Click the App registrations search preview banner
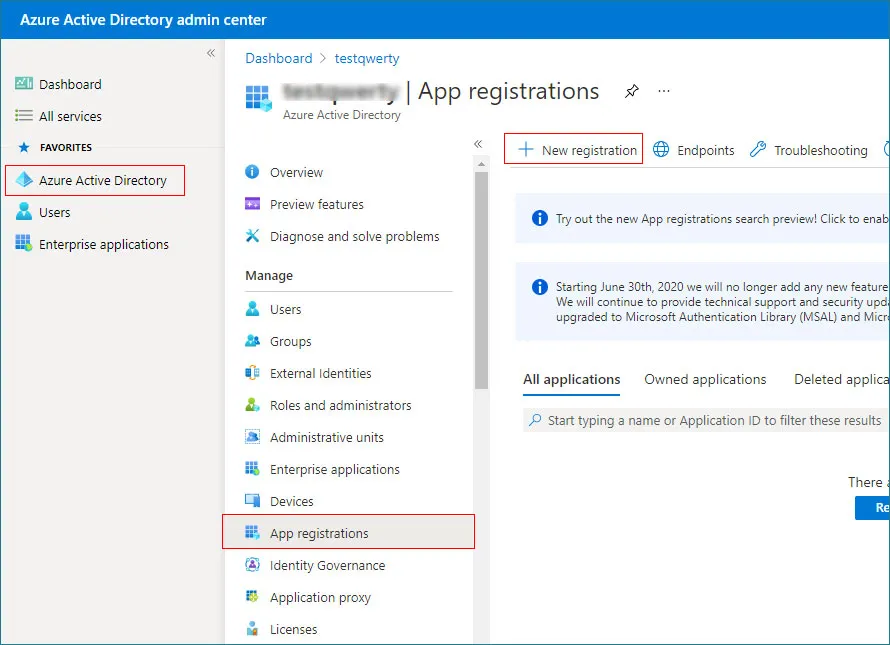 coord(702,219)
